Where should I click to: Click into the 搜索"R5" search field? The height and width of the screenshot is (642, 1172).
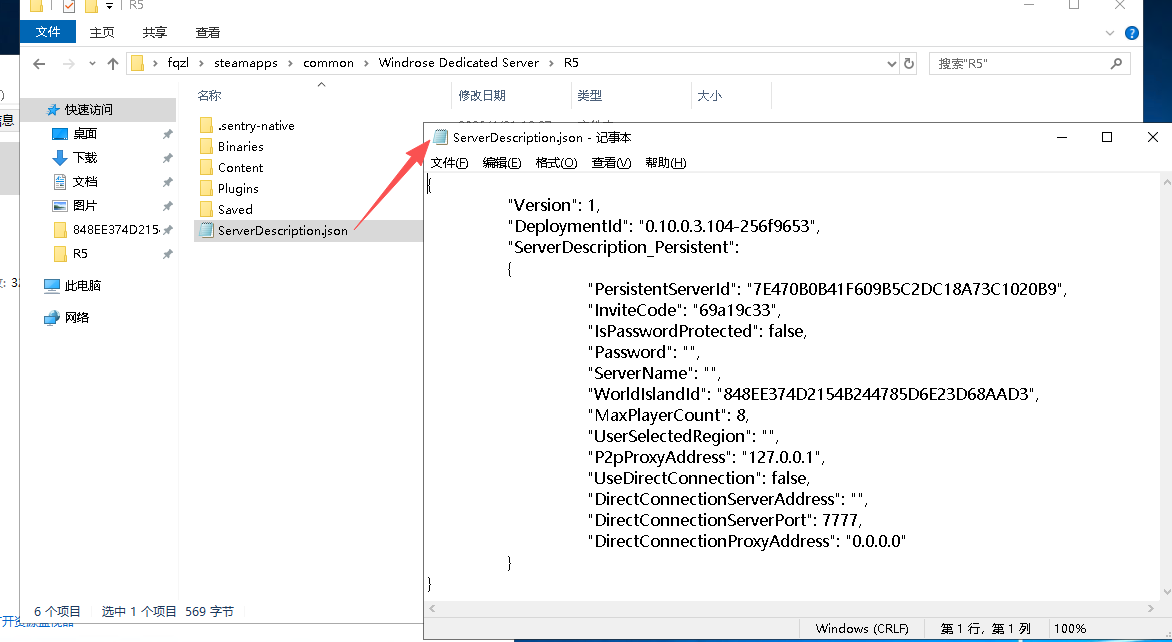(1018, 63)
